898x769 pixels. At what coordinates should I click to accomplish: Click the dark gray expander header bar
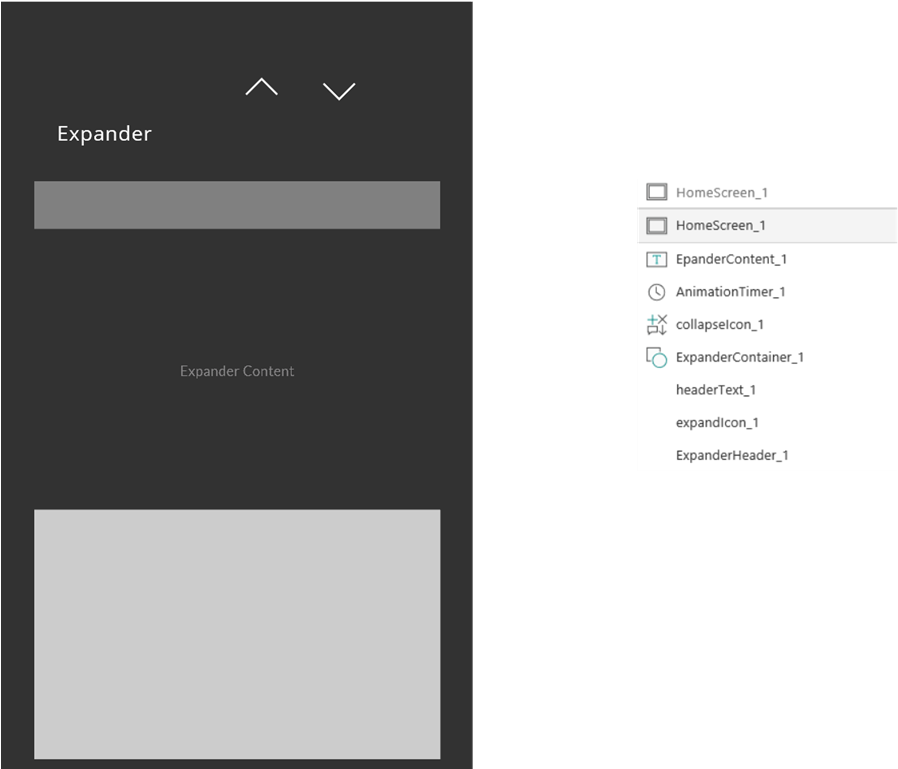point(237,205)
